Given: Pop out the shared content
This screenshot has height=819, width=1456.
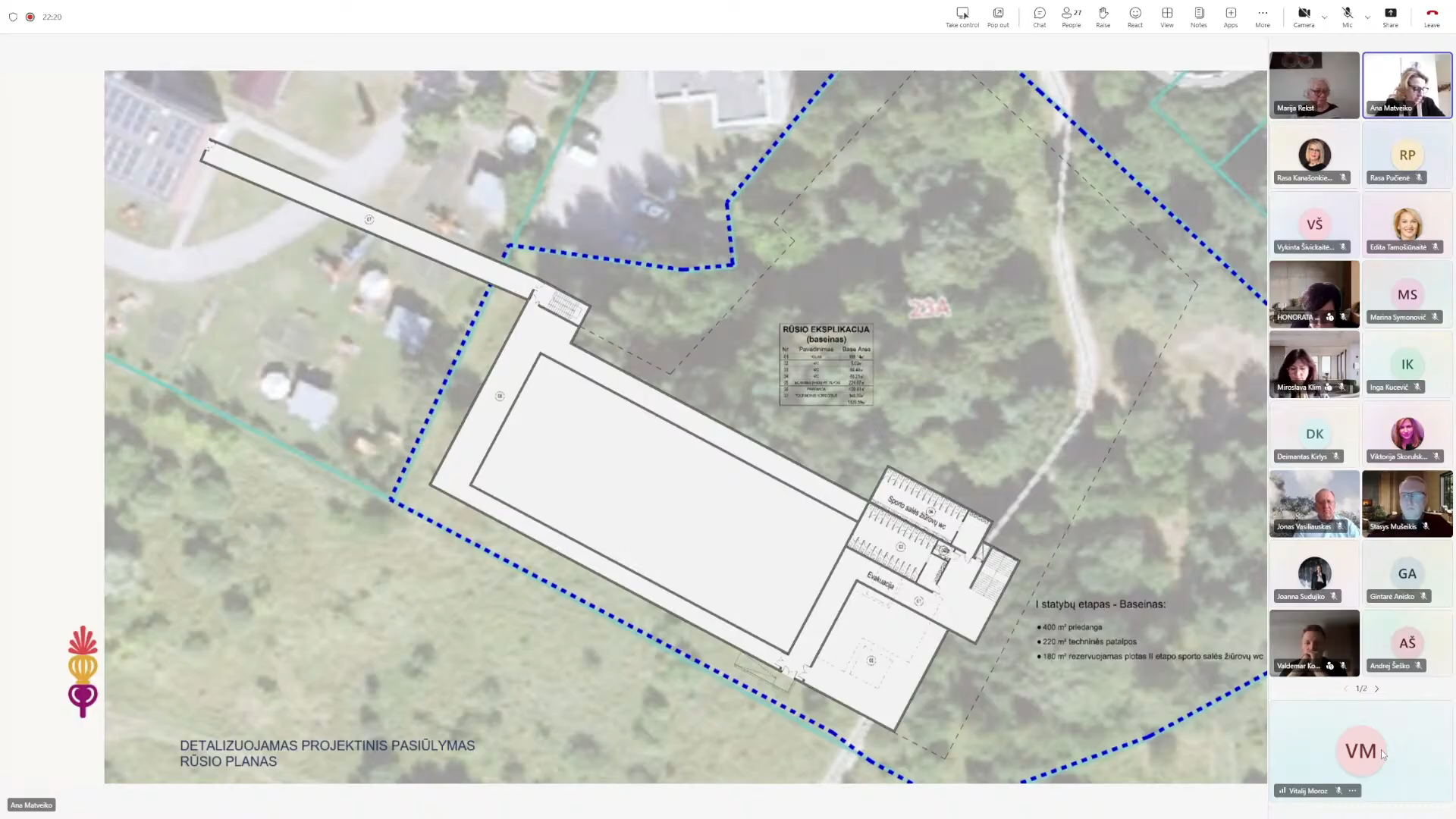Looking at the screenshot, I should pos(998,16).
